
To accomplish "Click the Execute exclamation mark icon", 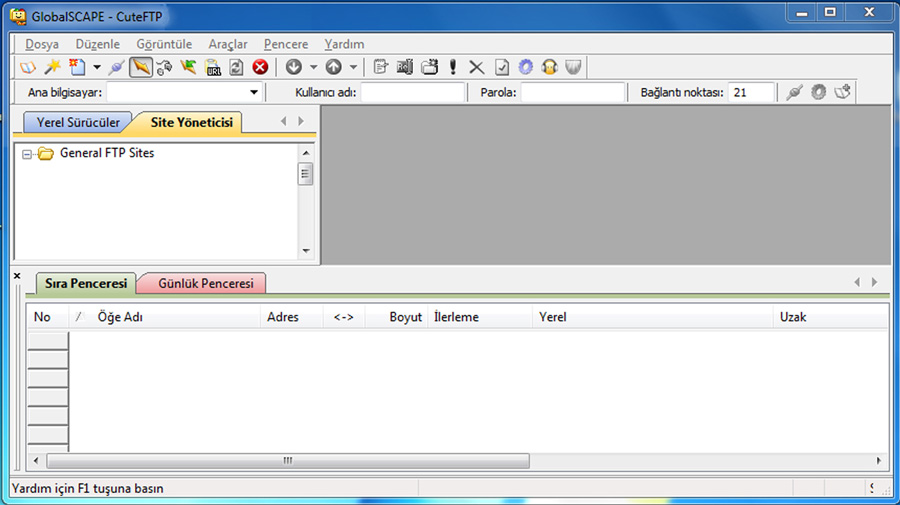I will (453, 67).
